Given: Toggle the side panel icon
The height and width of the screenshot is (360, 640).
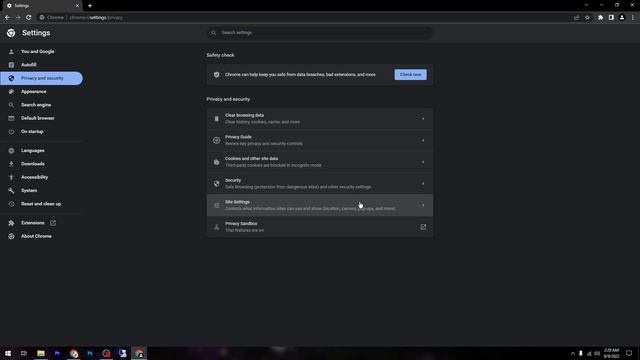Looking at the screenshot, I should [611, 18].
